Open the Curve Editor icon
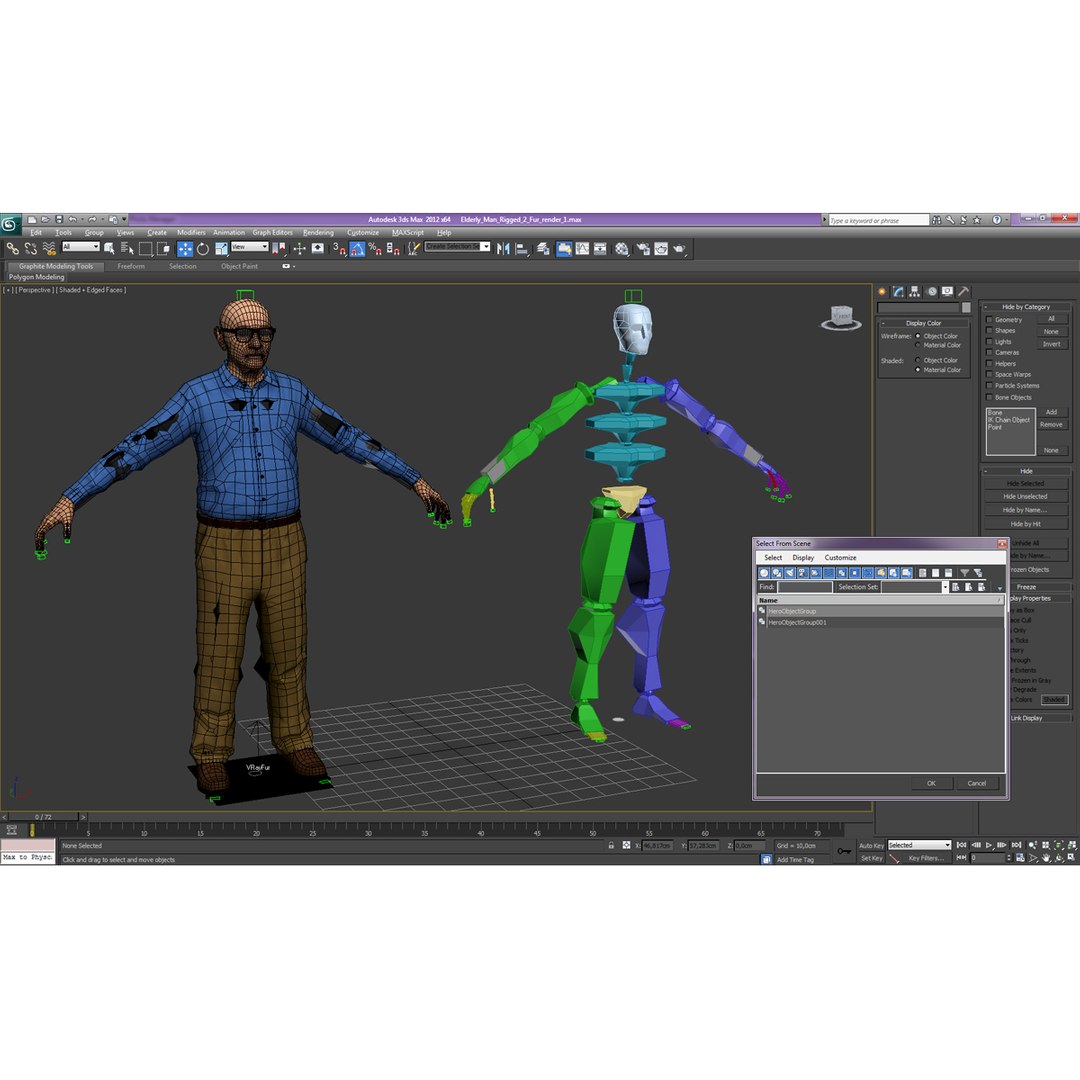The width and height of the screenshot is (1080, 1080). pos(583,249)
